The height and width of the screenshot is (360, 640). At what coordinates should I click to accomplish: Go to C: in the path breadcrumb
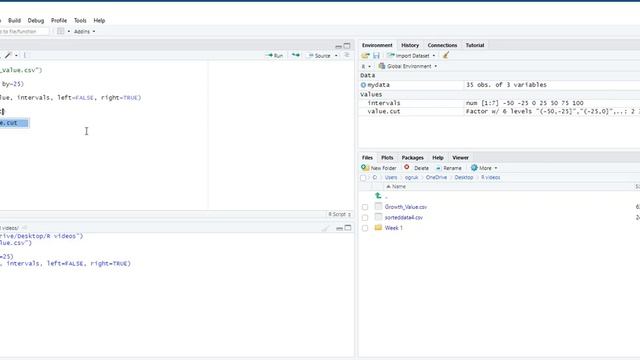374,178
